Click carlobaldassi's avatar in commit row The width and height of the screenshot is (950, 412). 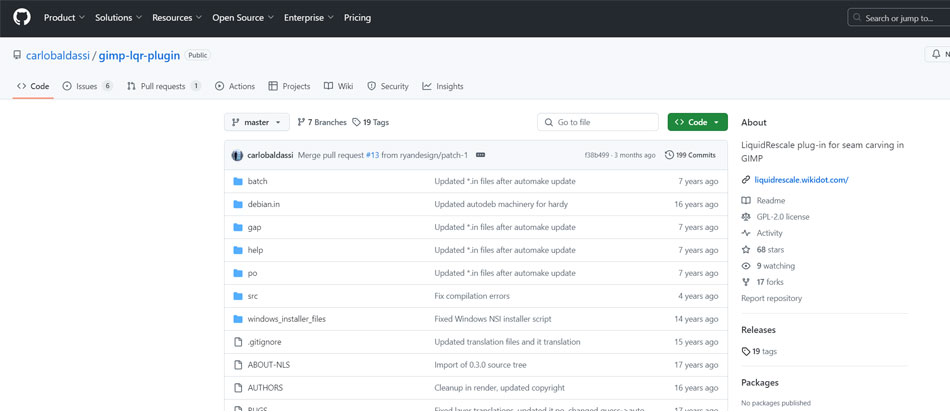tap(238, 155)
